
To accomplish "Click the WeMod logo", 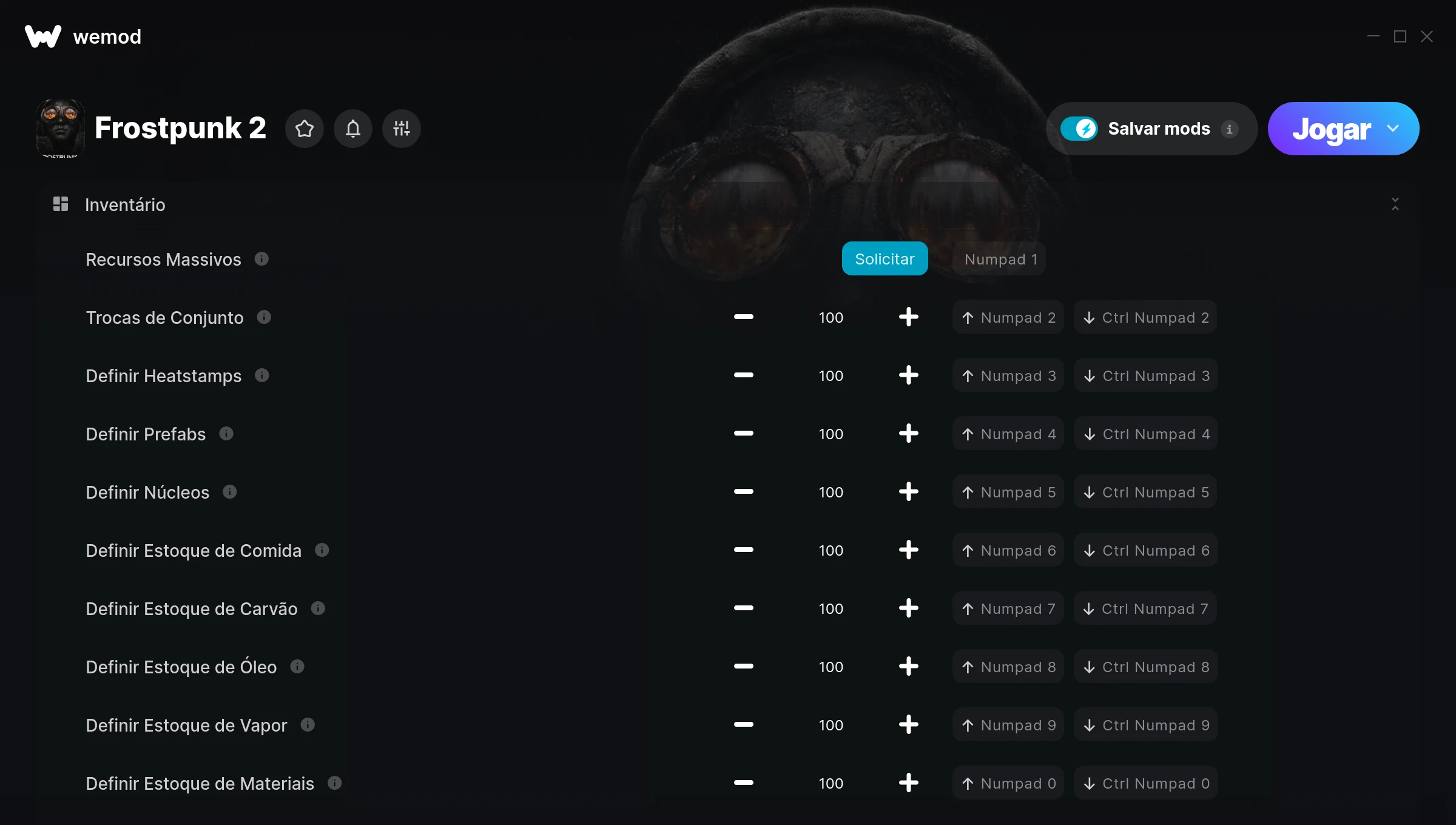I will point(43,36).
